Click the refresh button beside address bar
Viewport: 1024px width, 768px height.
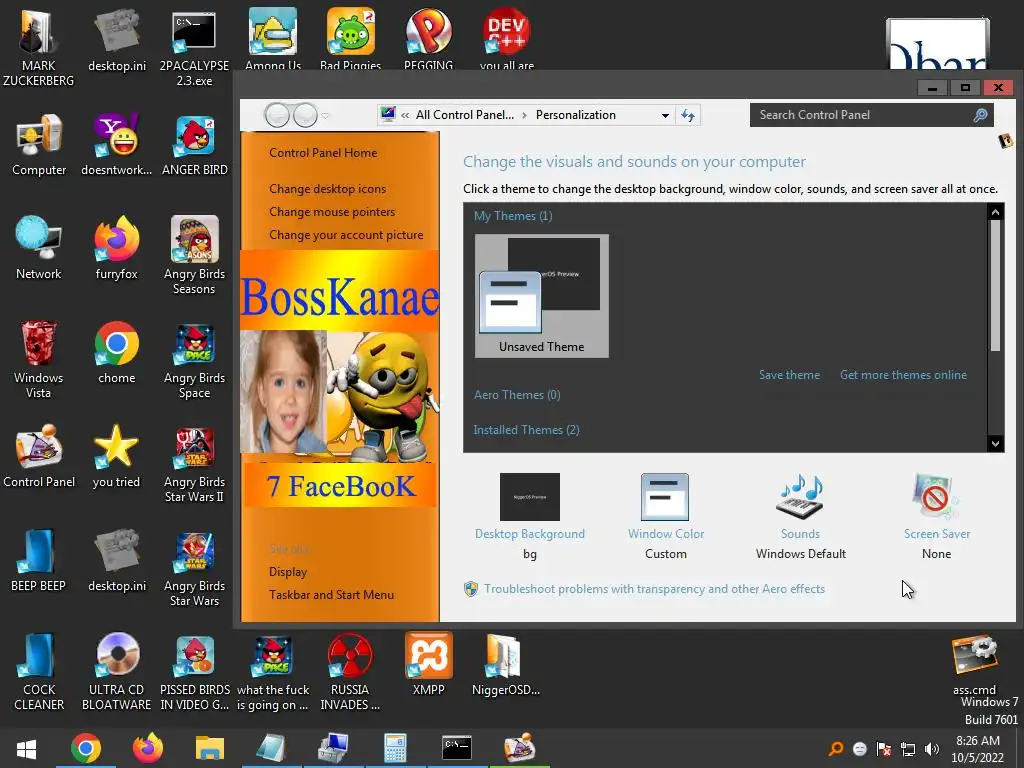688,116
